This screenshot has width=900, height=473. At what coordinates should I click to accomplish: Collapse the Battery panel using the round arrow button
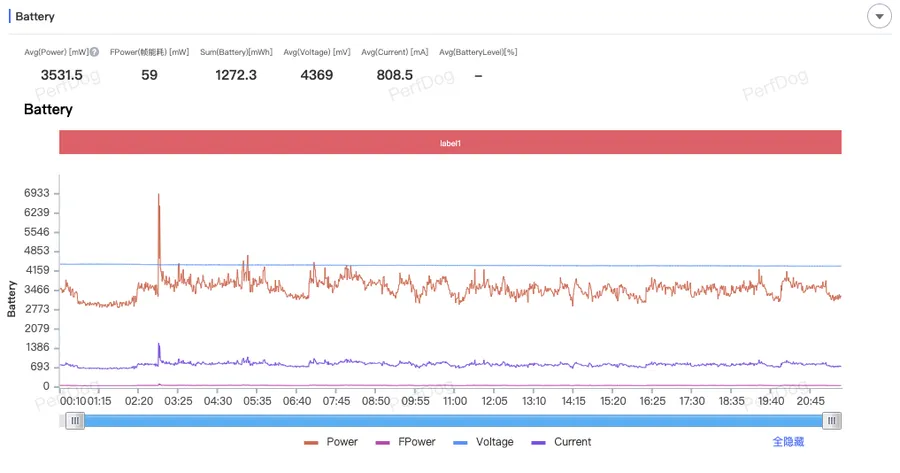(x=878, y=17)
